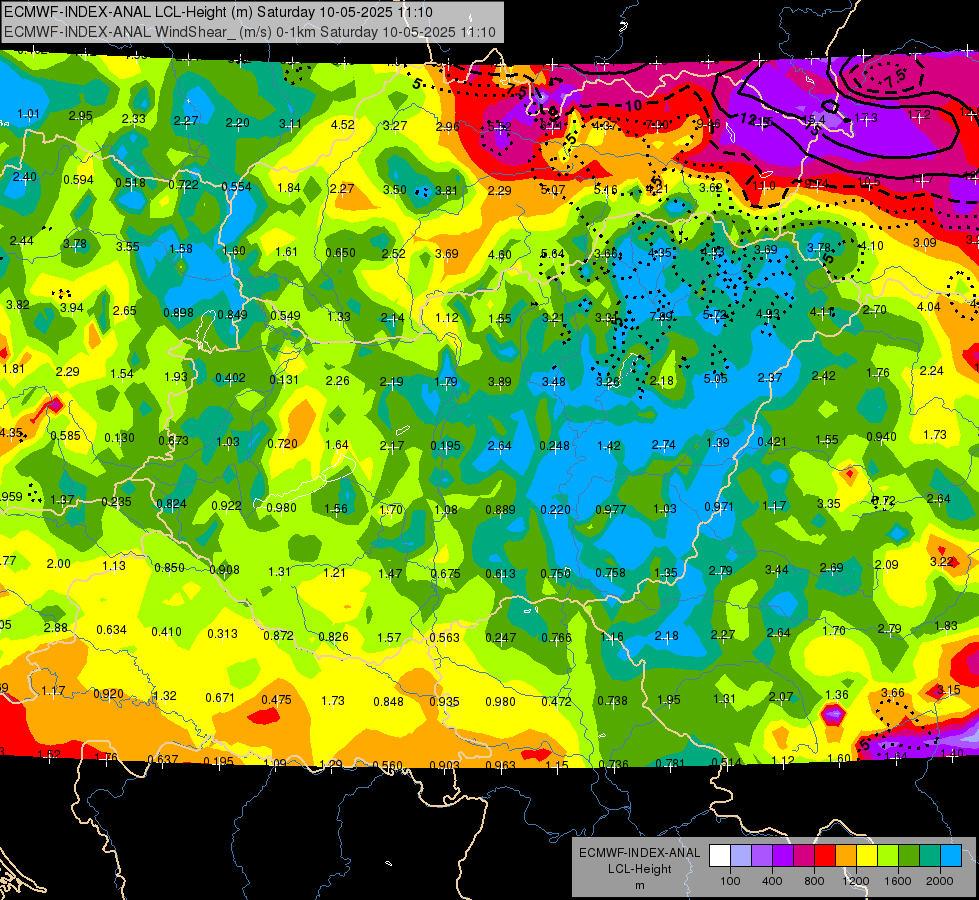The width and height of the screenshot is (979, 900).
Task: Click the legend tick label 400
Action: tap(772, 881)
